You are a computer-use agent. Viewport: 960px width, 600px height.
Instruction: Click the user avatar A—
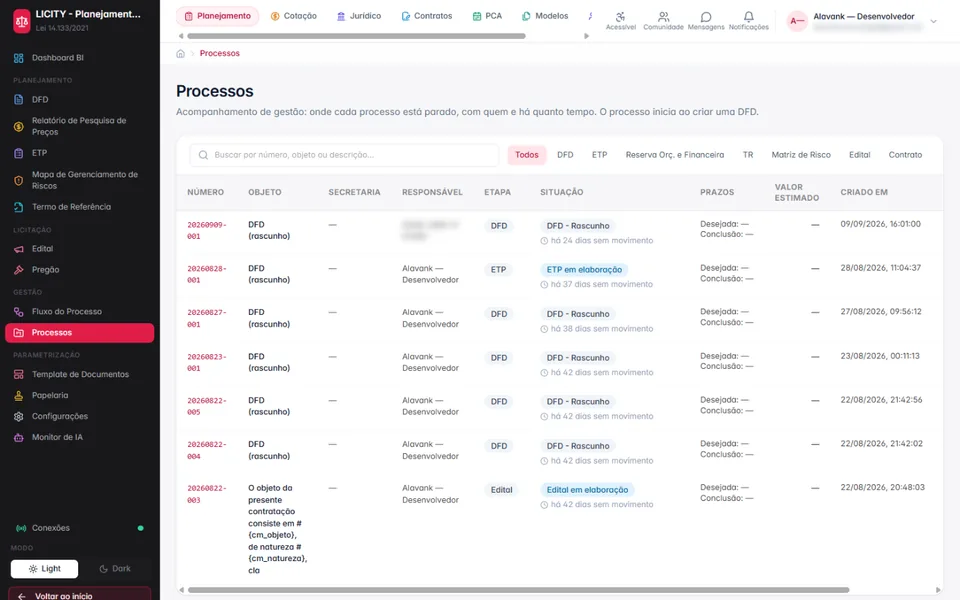click(x=797, y=21)
